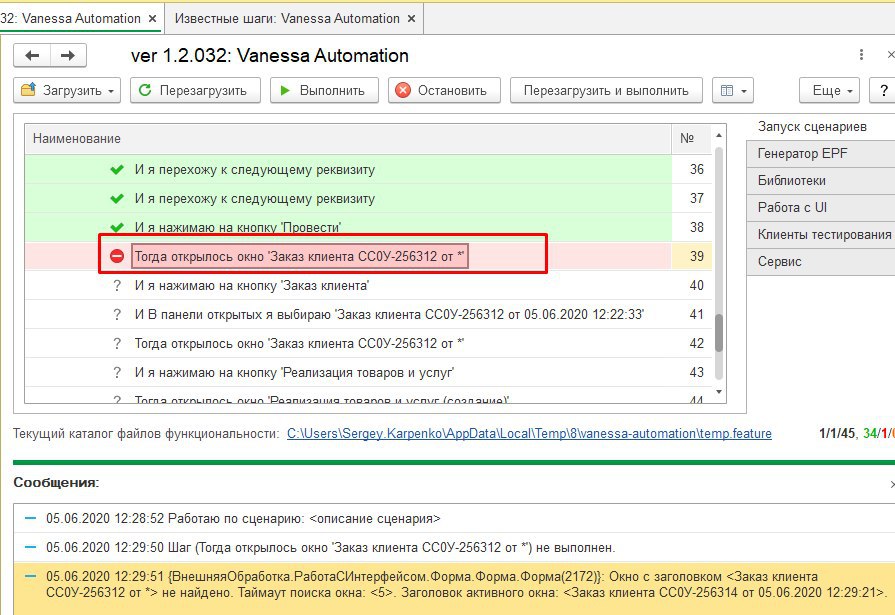Click green check icon of step 37
This screenshot has height=615, width=895.
[117, 199]
